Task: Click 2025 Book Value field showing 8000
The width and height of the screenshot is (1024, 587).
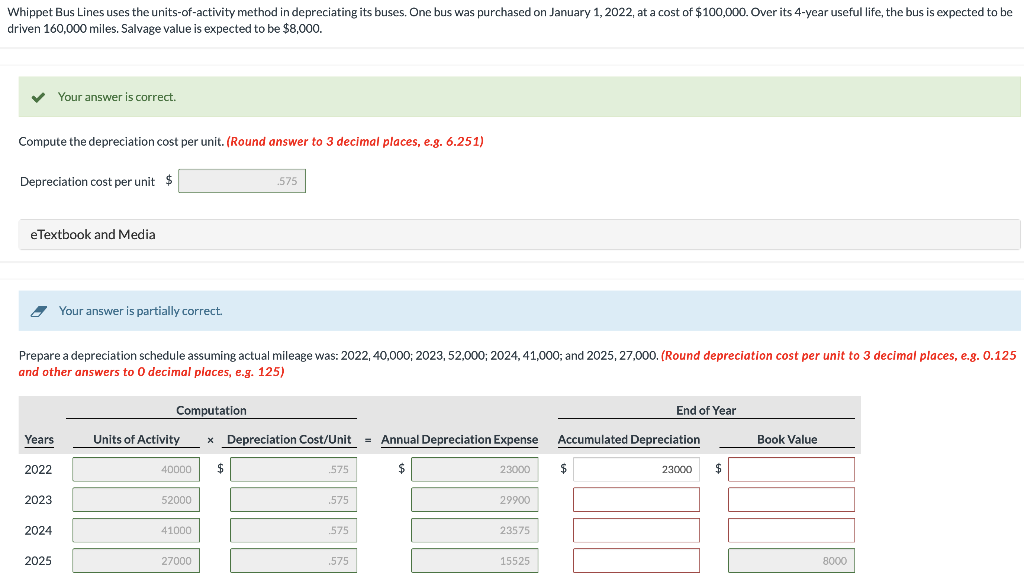Action: tap(792, 561)
